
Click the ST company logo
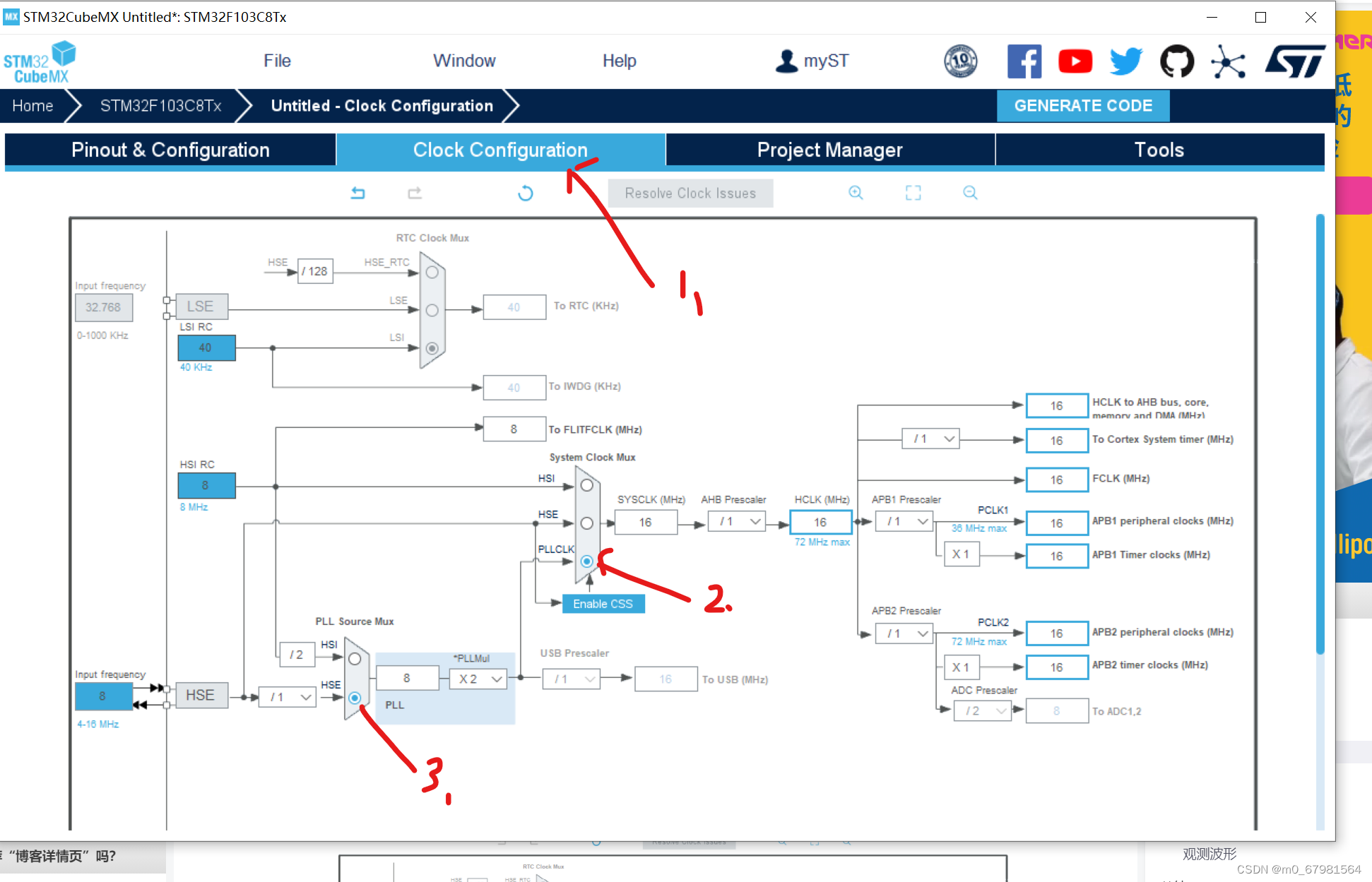[x=1295, y=61]
